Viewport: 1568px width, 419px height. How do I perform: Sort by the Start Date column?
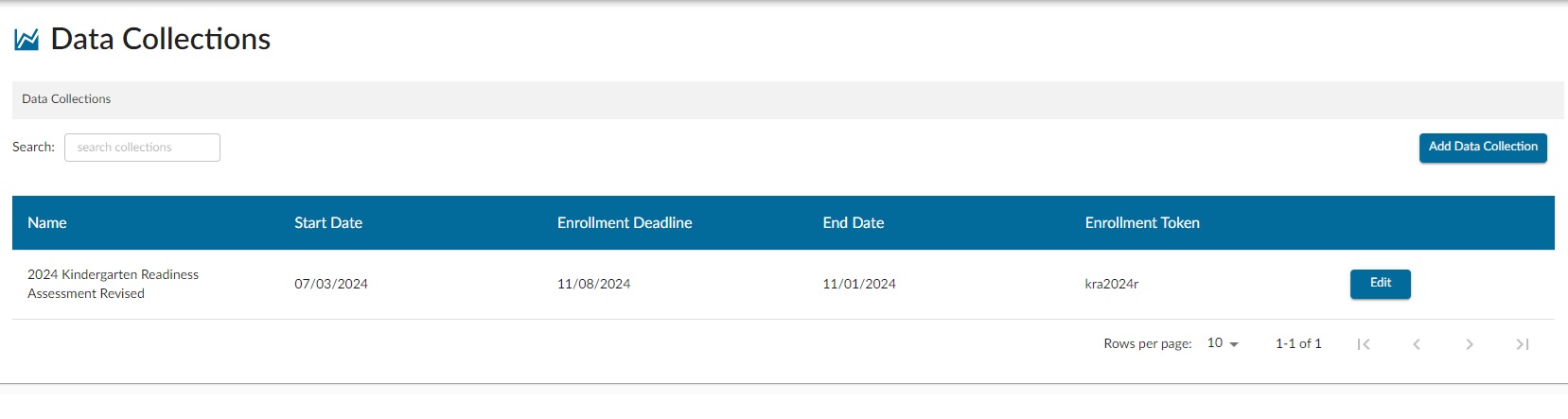pos(328,223)
